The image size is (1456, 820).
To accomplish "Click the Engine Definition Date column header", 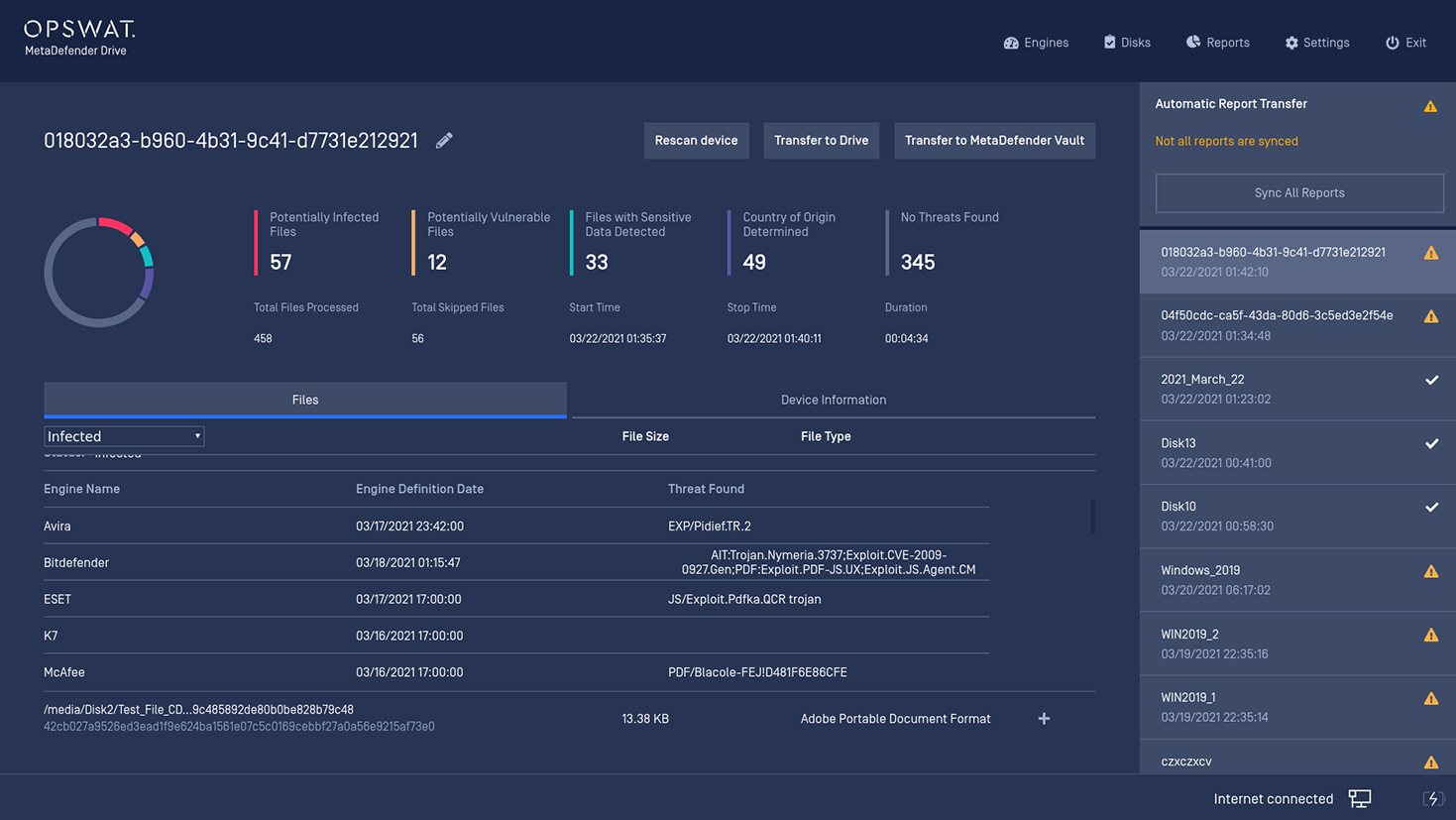I will coord(420,489).
